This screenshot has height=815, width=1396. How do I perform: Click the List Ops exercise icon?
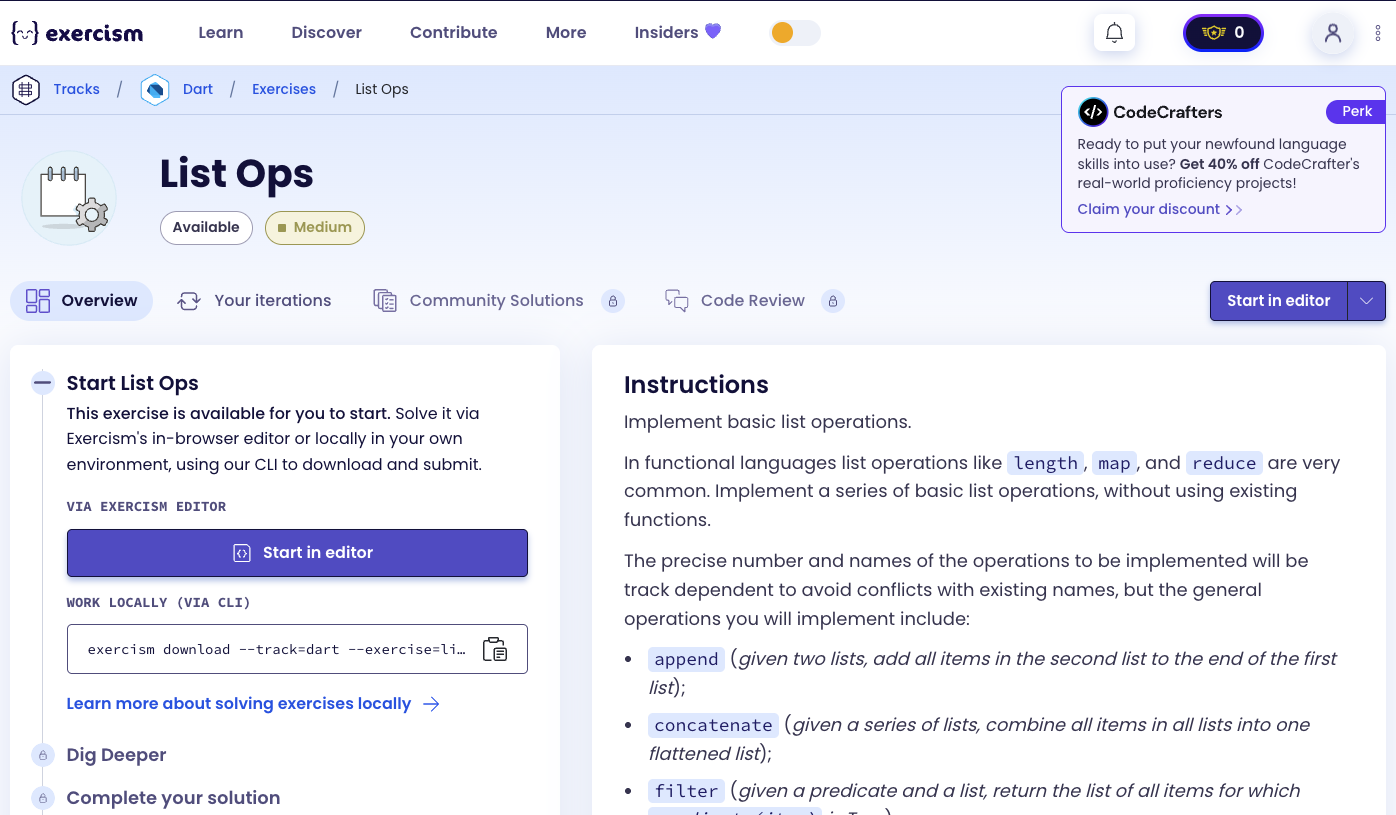69,198
